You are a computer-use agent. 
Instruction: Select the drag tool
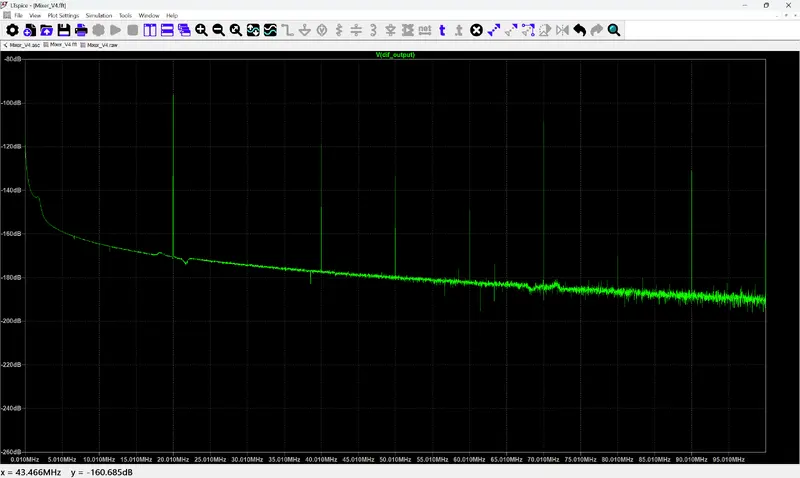coord(528,30)
